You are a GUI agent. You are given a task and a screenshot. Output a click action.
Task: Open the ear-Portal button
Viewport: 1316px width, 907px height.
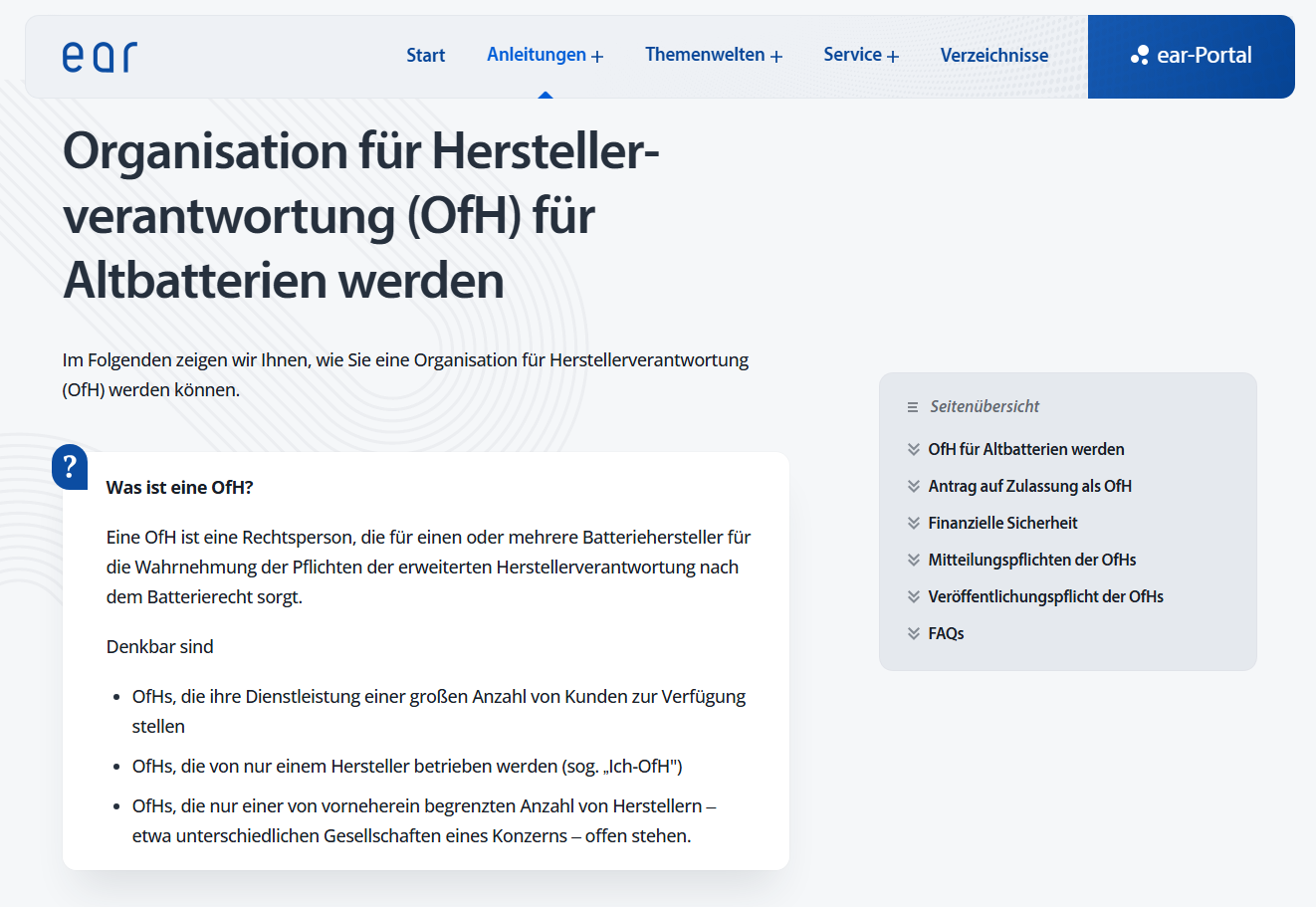[1191, 56]
